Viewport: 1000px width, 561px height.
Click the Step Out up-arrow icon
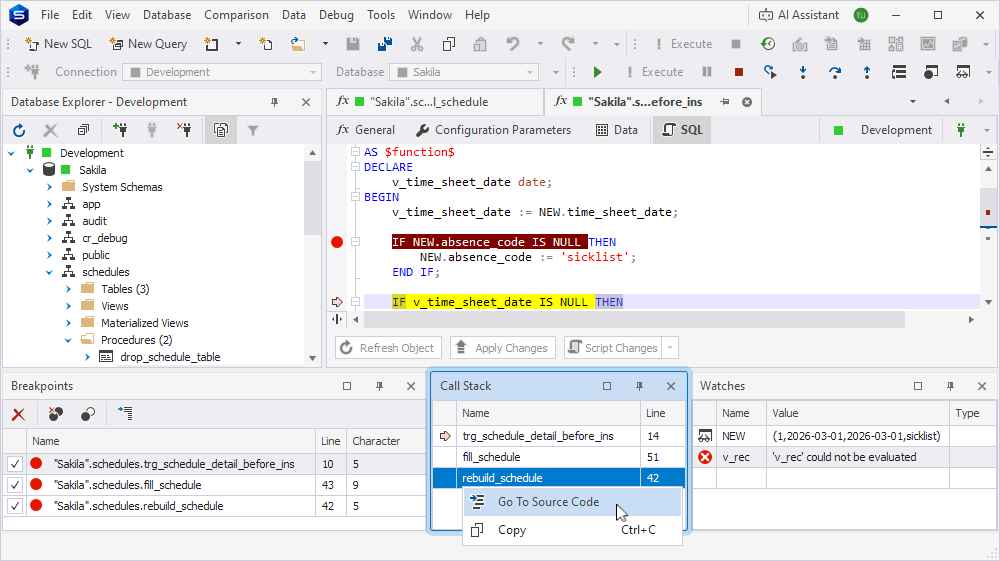(867, 72)
